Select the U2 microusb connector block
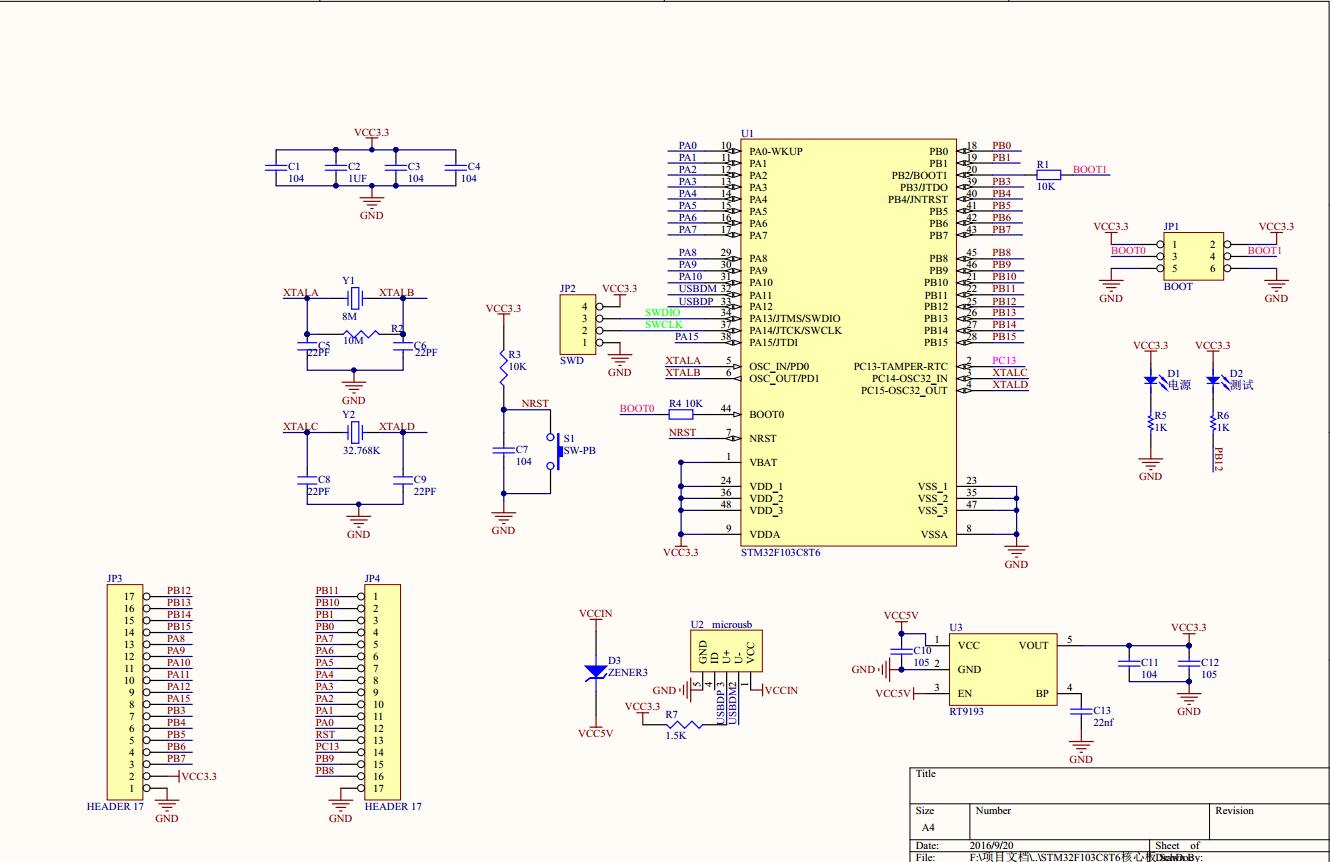 pyautogui.click(x=726, y=651)
